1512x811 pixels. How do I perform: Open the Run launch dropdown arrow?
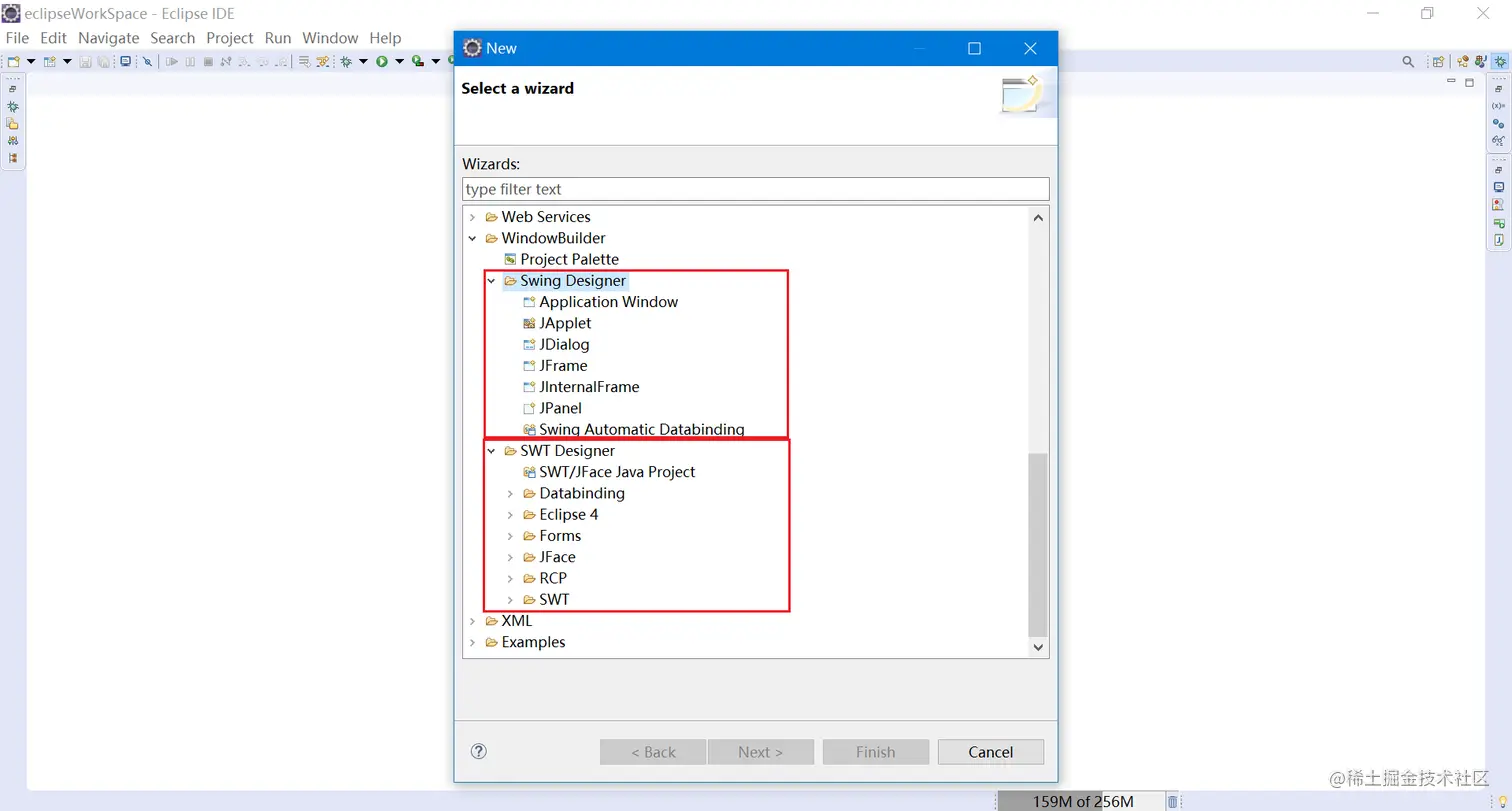[399, 61]
